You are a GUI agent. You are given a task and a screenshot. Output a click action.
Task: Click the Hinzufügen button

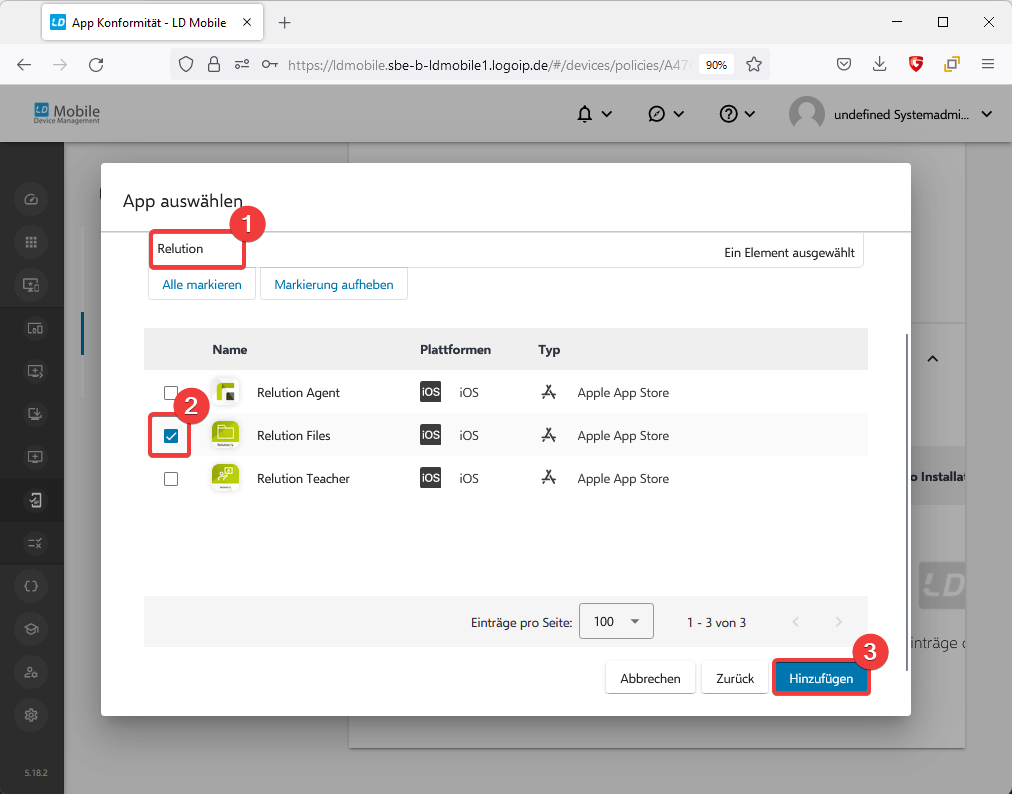[821, 678]
